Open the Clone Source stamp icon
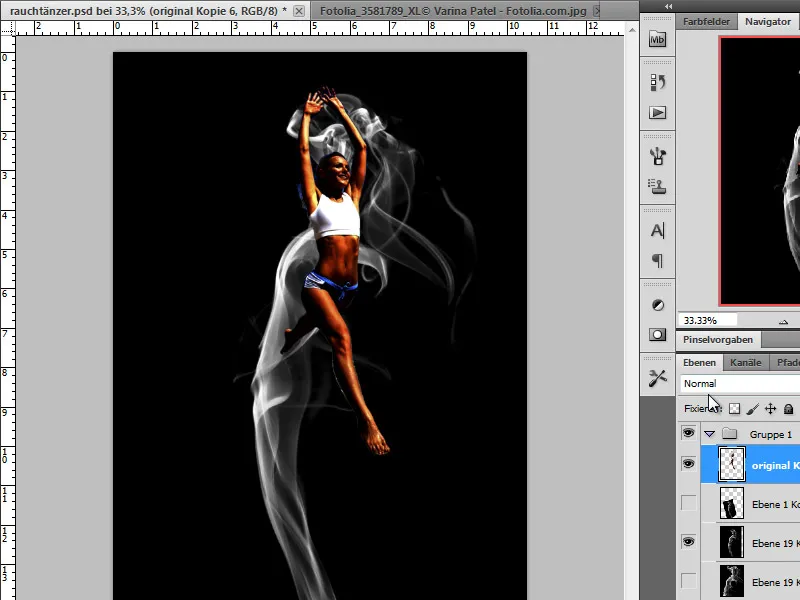 657,186
